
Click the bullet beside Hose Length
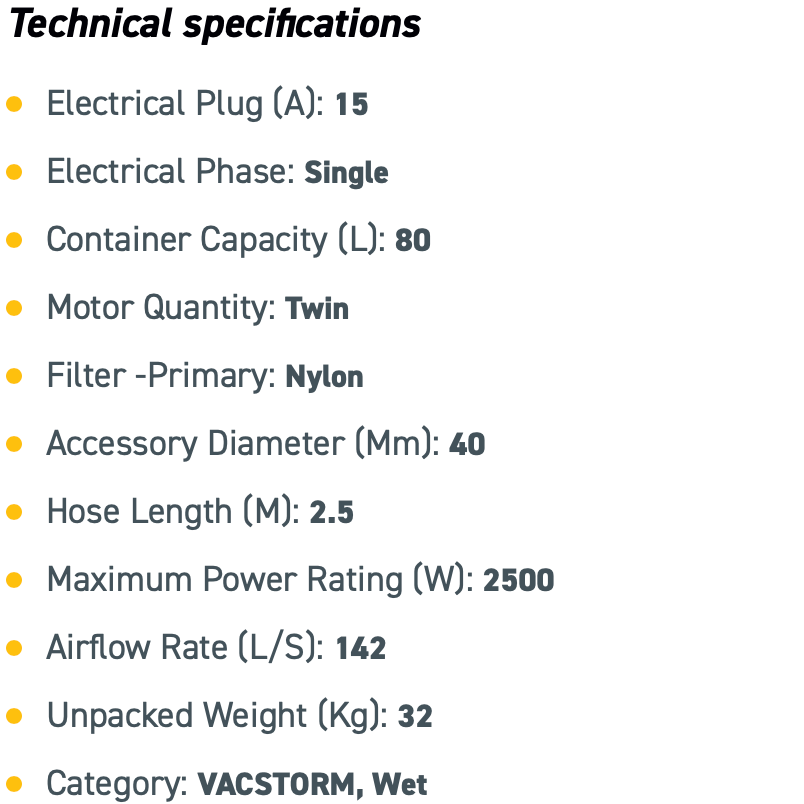[x=14, y=512]
